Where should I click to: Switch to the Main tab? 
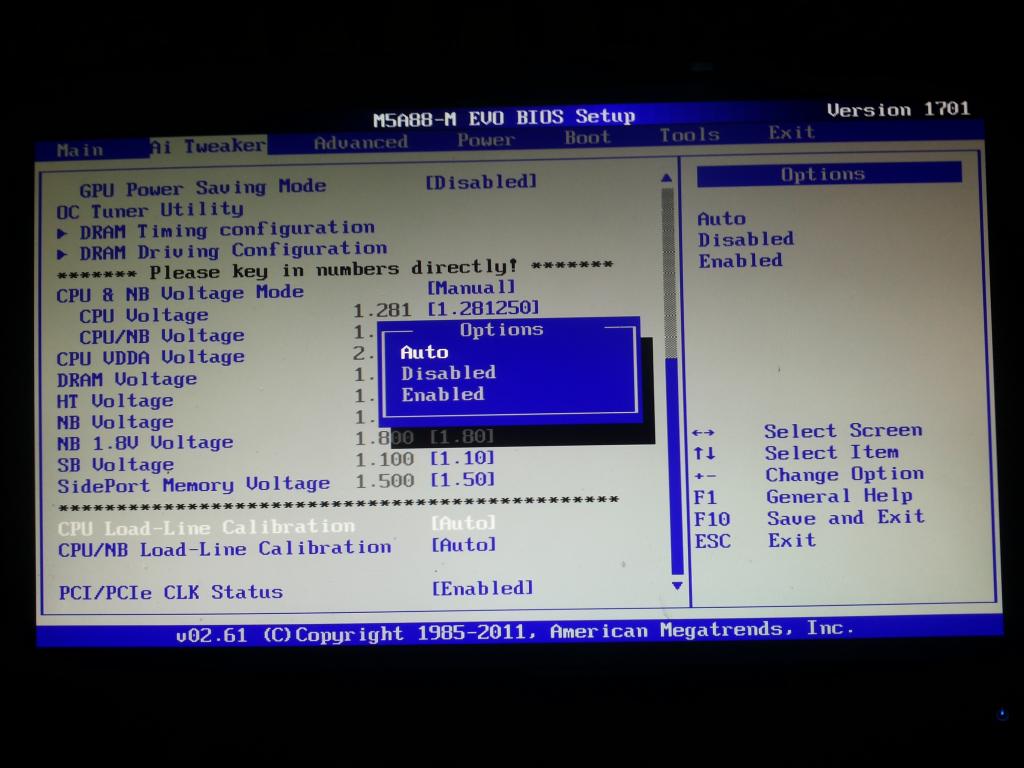tap(80, 150)
